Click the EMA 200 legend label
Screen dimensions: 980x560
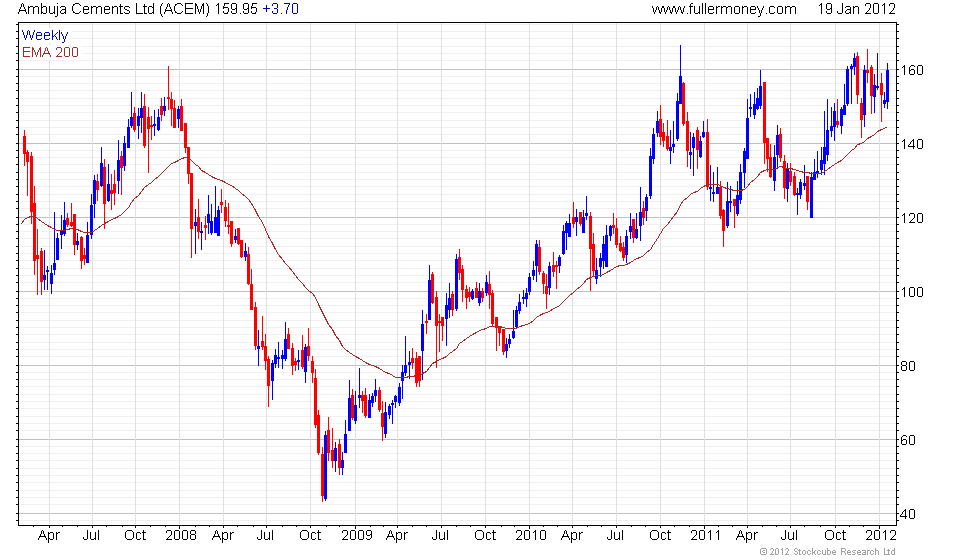point(50,52)
